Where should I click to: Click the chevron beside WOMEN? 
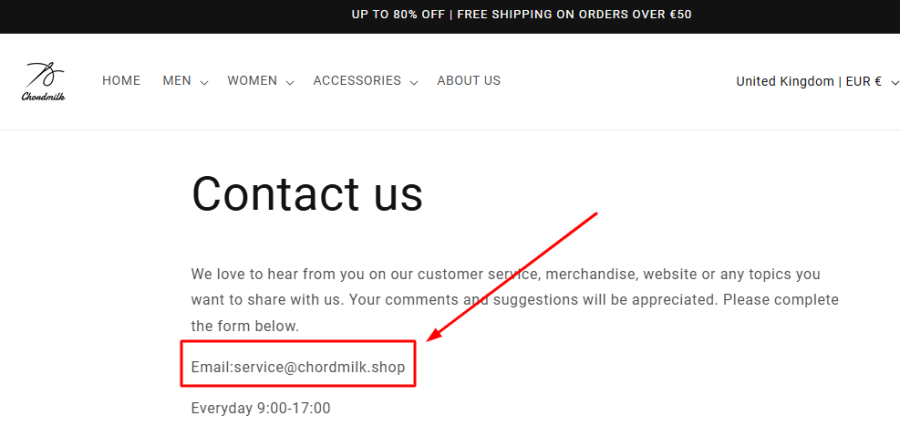[x=290, y=82]
